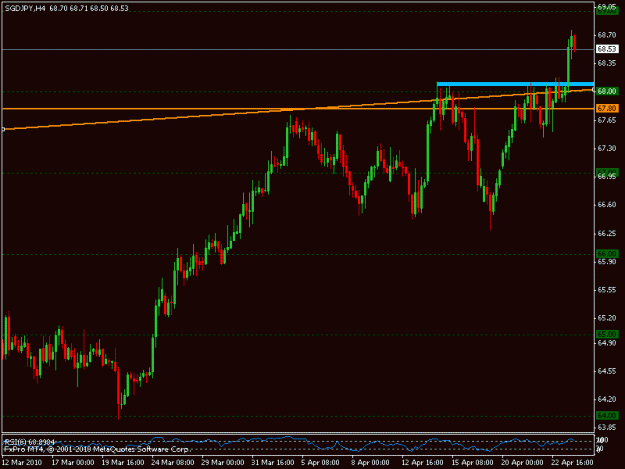Image resolution: width=625 pixels, height=469 pixels.
Task: Click the 31 Mar 16:00 time label
Action: pos(273,462)
